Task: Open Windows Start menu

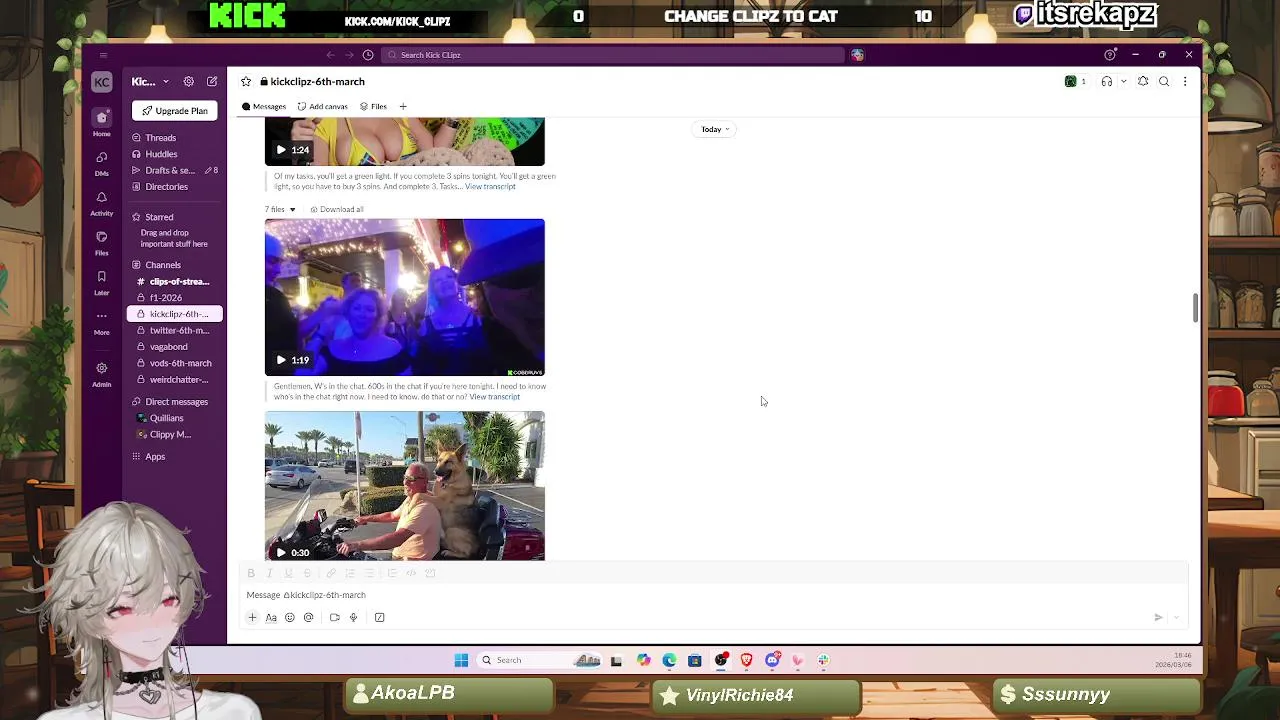Action: coord(461,660)
